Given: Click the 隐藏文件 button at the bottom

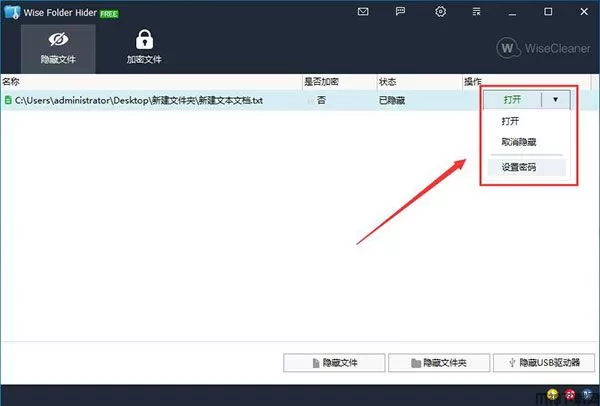Looking at the screenshot, I should 334,363.
